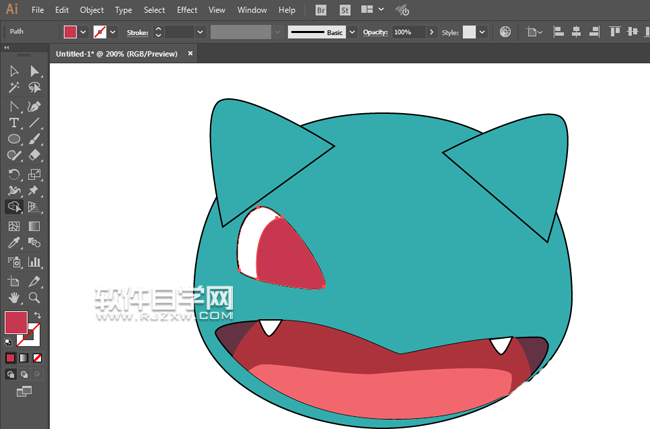Click the Stroke label link
Screen dimensions: 650x429
click(137, 32)
